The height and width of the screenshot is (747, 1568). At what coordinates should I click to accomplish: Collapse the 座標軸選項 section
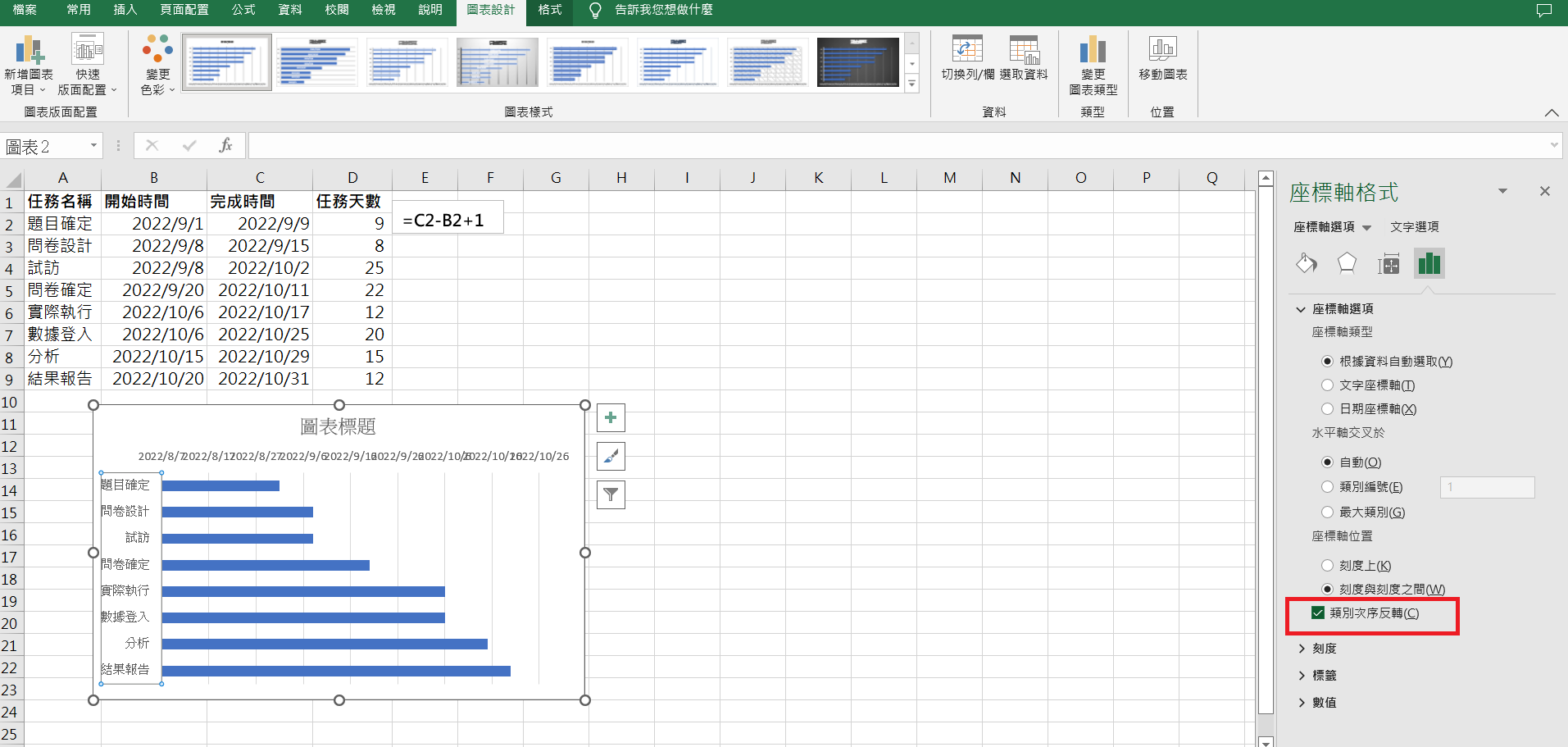tap(1301, 309)
